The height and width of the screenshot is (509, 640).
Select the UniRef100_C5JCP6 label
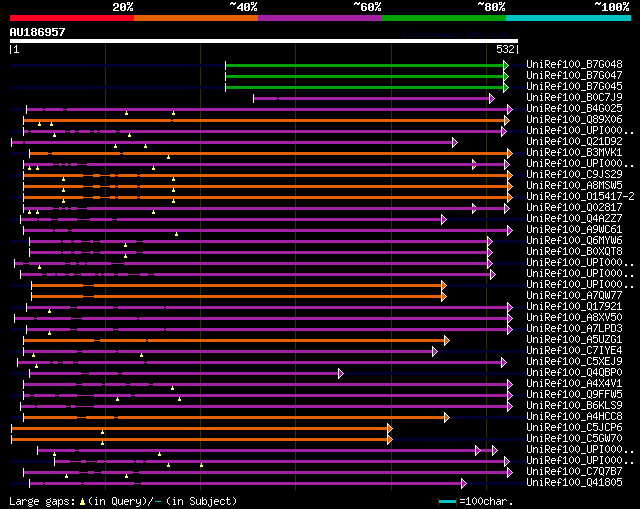(x=574, y=427)
